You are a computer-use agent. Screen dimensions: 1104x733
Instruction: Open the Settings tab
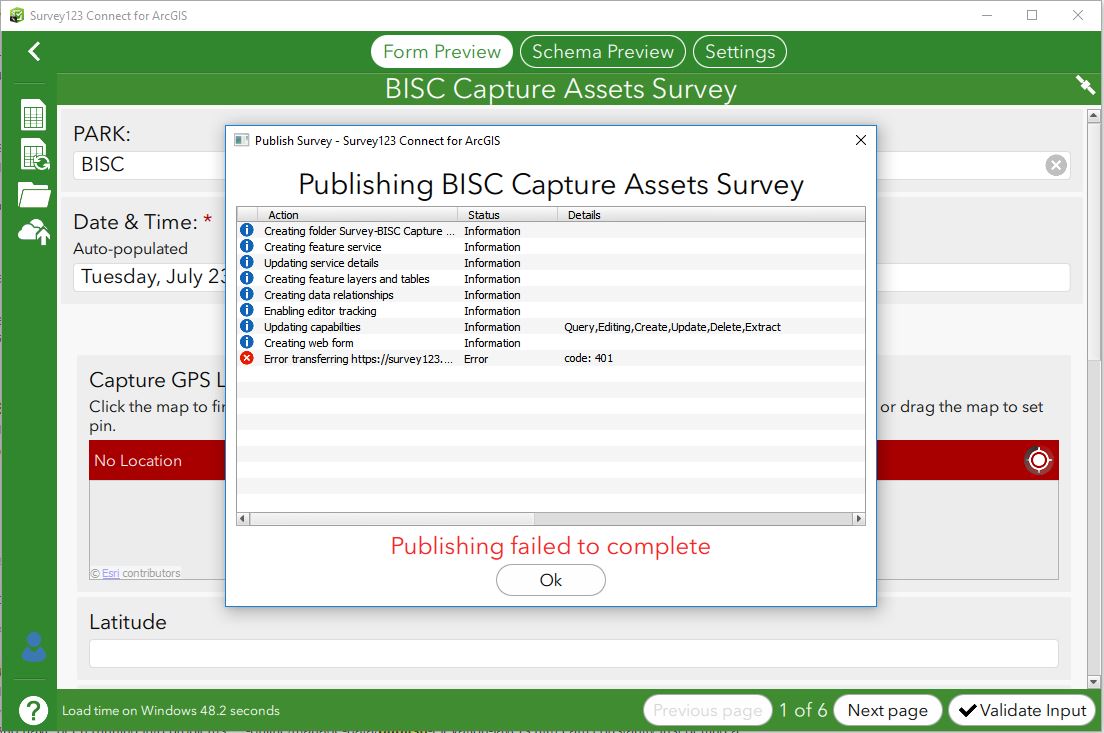[x=740, y=51]
